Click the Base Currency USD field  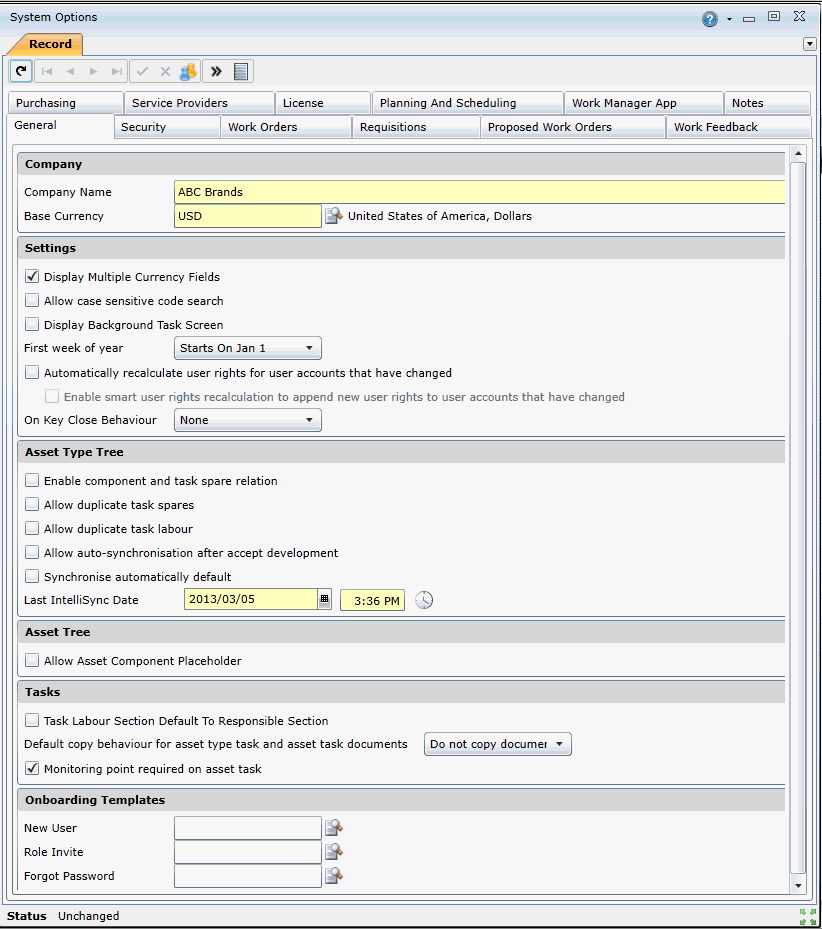click(248, 216)
